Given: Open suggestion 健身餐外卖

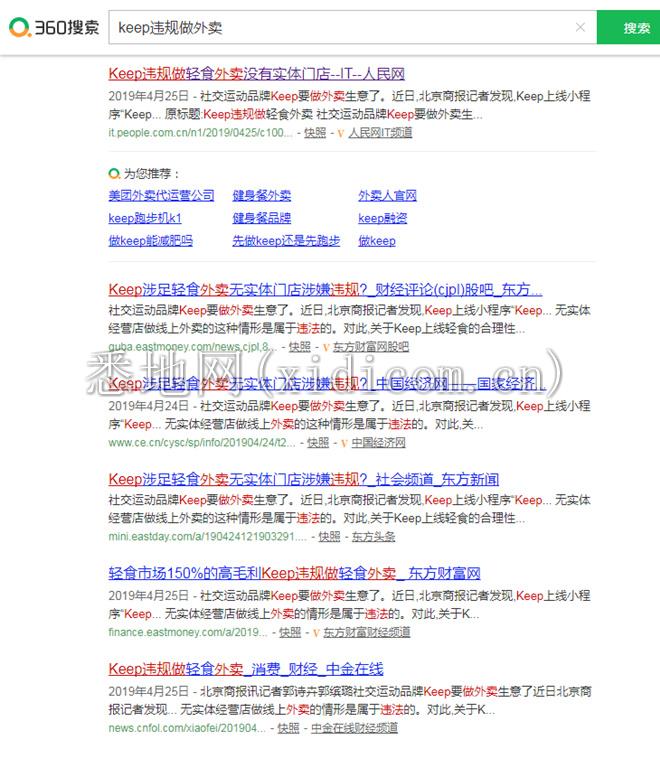Looking at the screenshot, I should 262,196.
